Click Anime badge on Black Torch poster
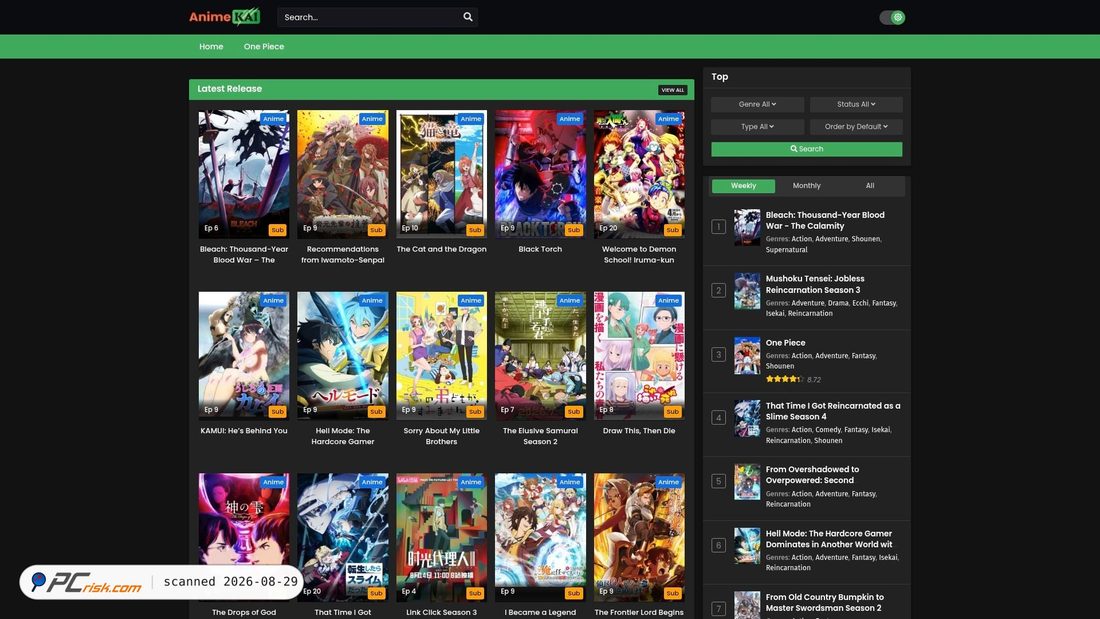1100x619 pixels. click(x=570, y=119)
